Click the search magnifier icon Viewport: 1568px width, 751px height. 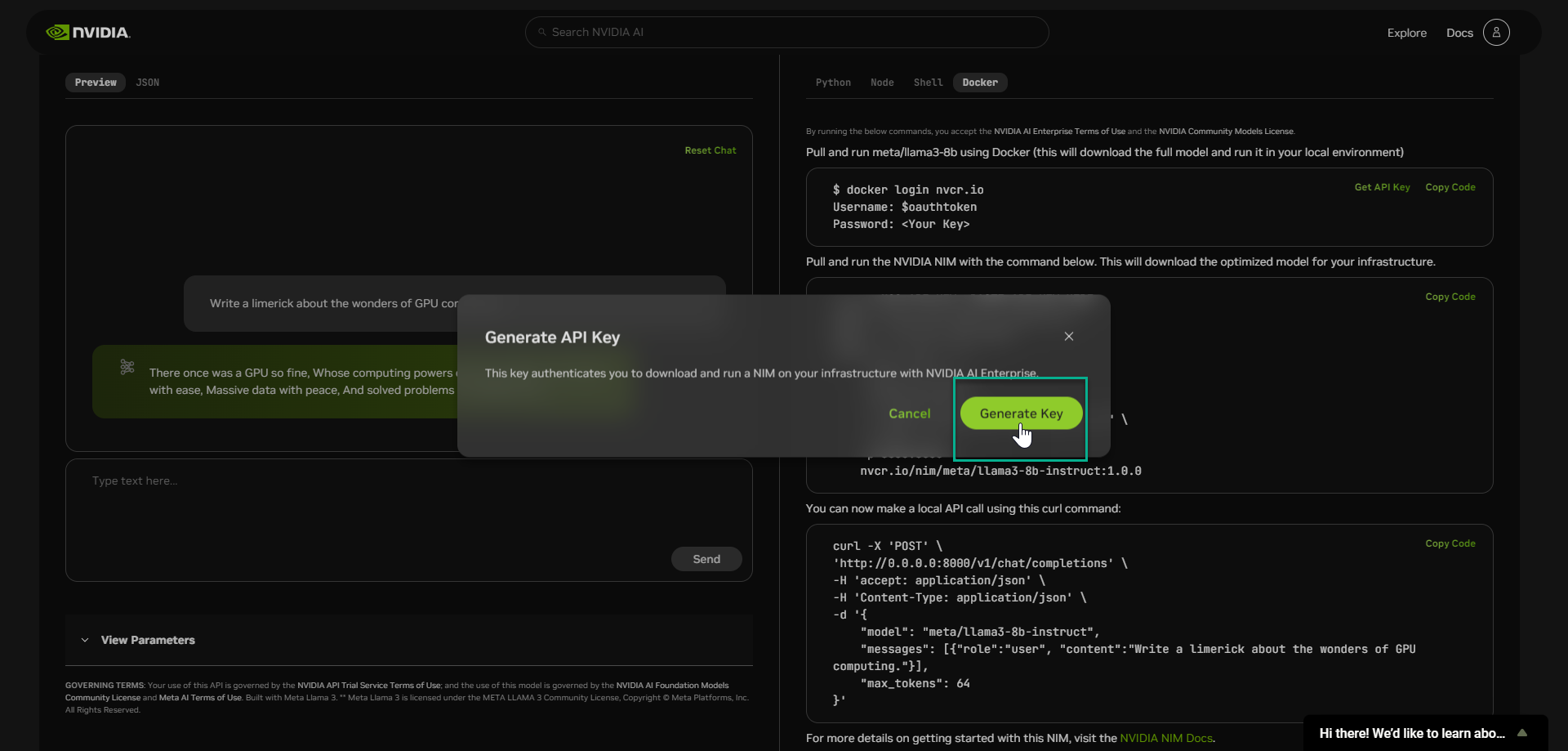coord(541,33)
